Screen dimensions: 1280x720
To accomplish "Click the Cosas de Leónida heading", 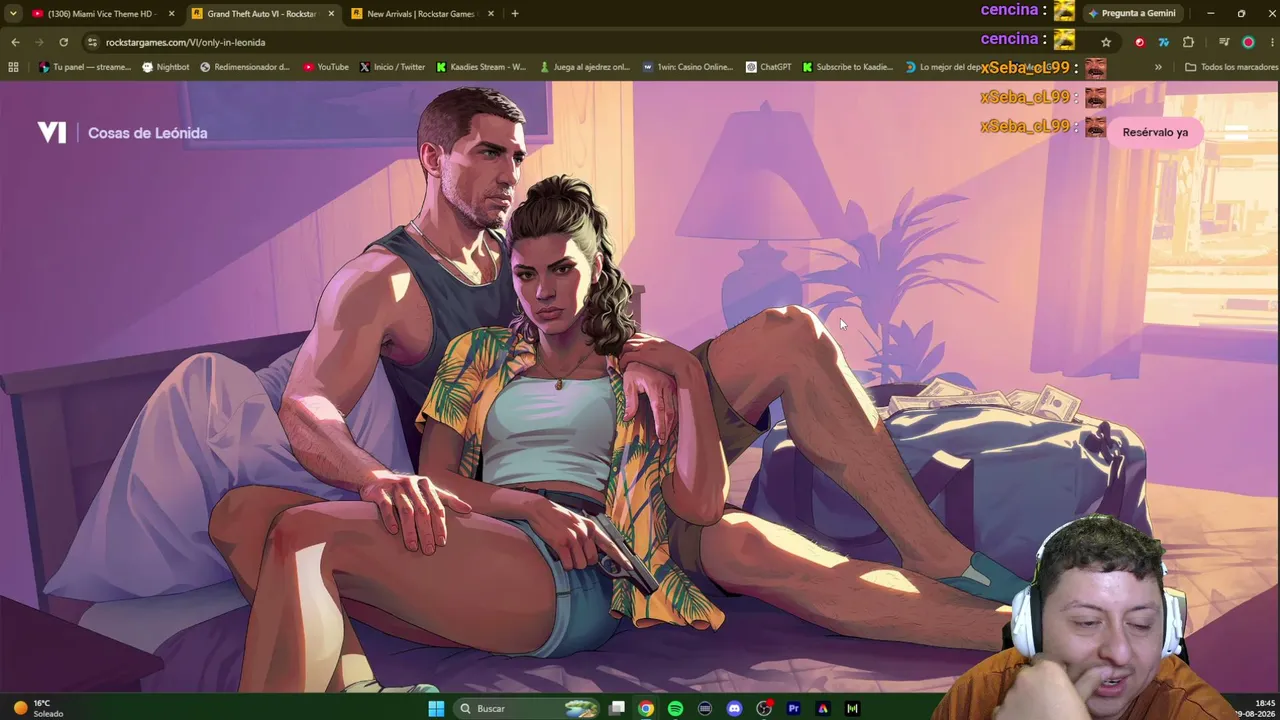I will (148, 133).
